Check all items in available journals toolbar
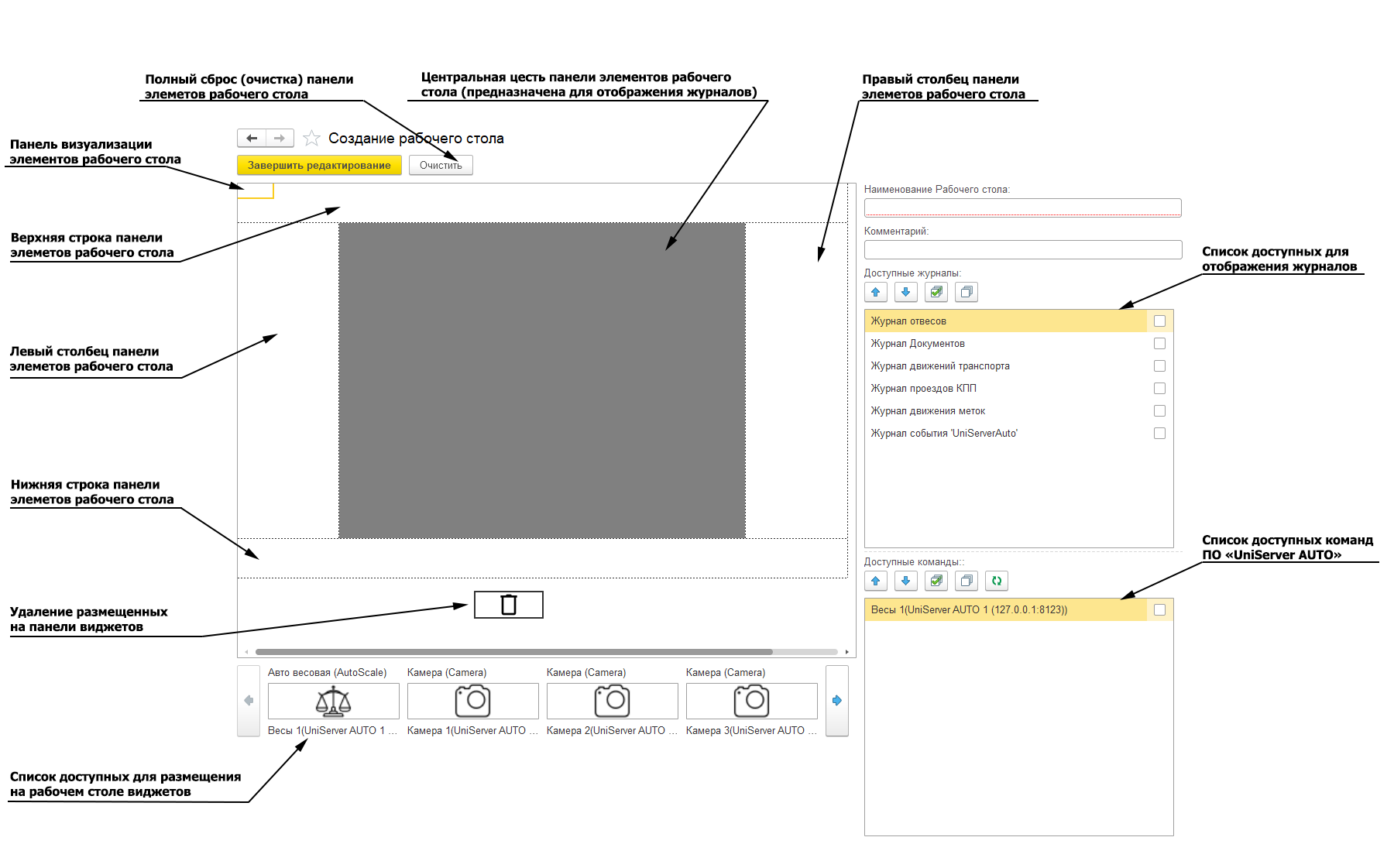This screenshot has width=1394, height=868. coord(936,292)
